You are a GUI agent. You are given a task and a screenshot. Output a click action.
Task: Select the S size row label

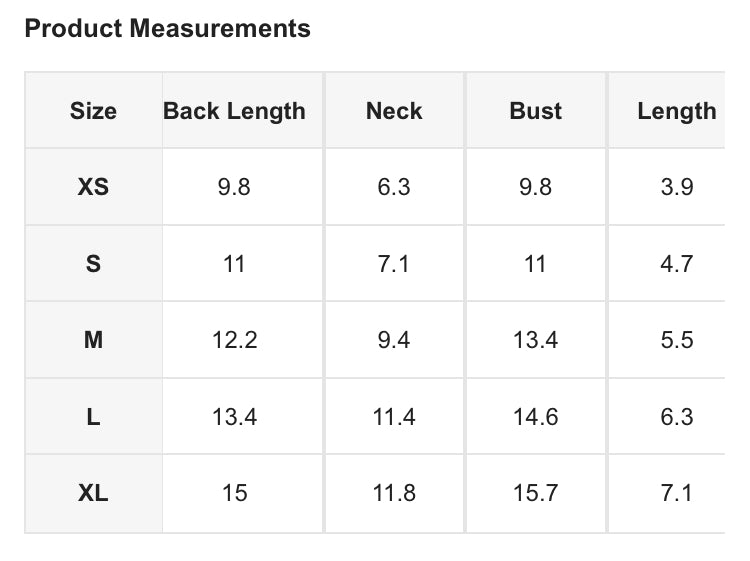pyautogui.click(x=93, y=264)
